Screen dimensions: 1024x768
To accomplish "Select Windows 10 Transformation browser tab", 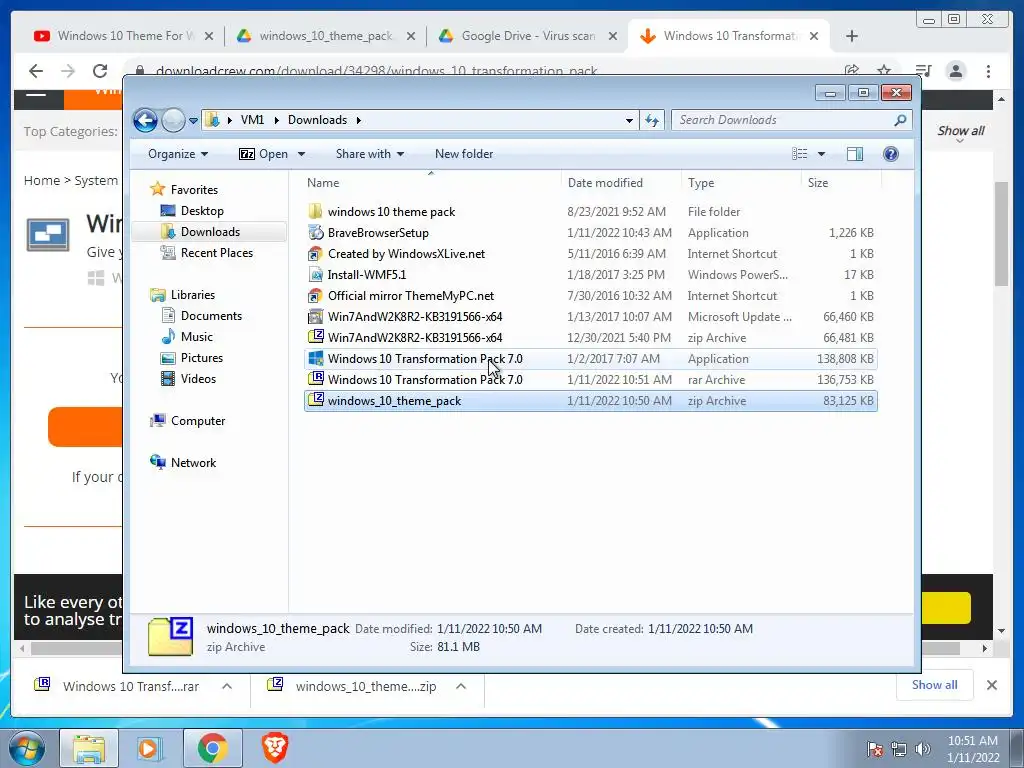I will [x=729, y=36].
